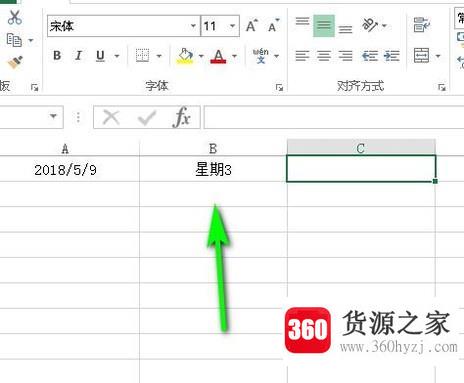Open the phonetic guide dropdown arrow
This screenshot has height=383, width=464.
[x=276, y=56]
